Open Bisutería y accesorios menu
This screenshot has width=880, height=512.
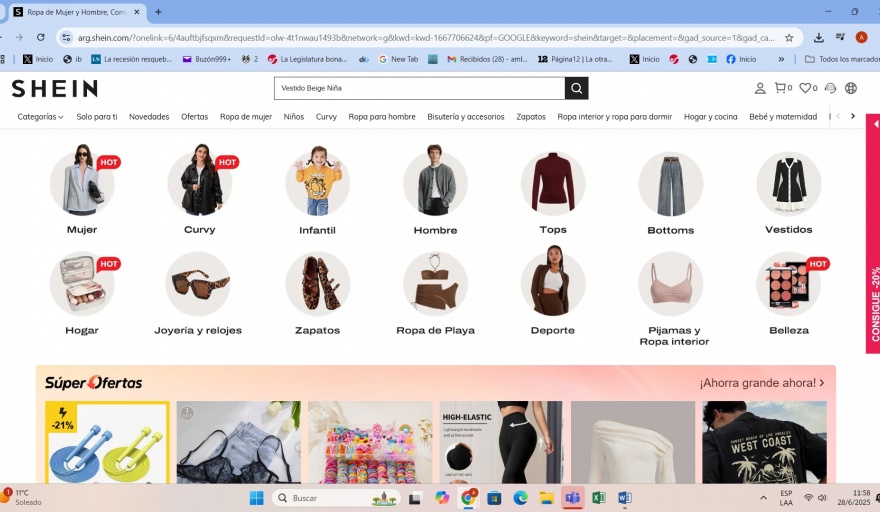point(466,117)
